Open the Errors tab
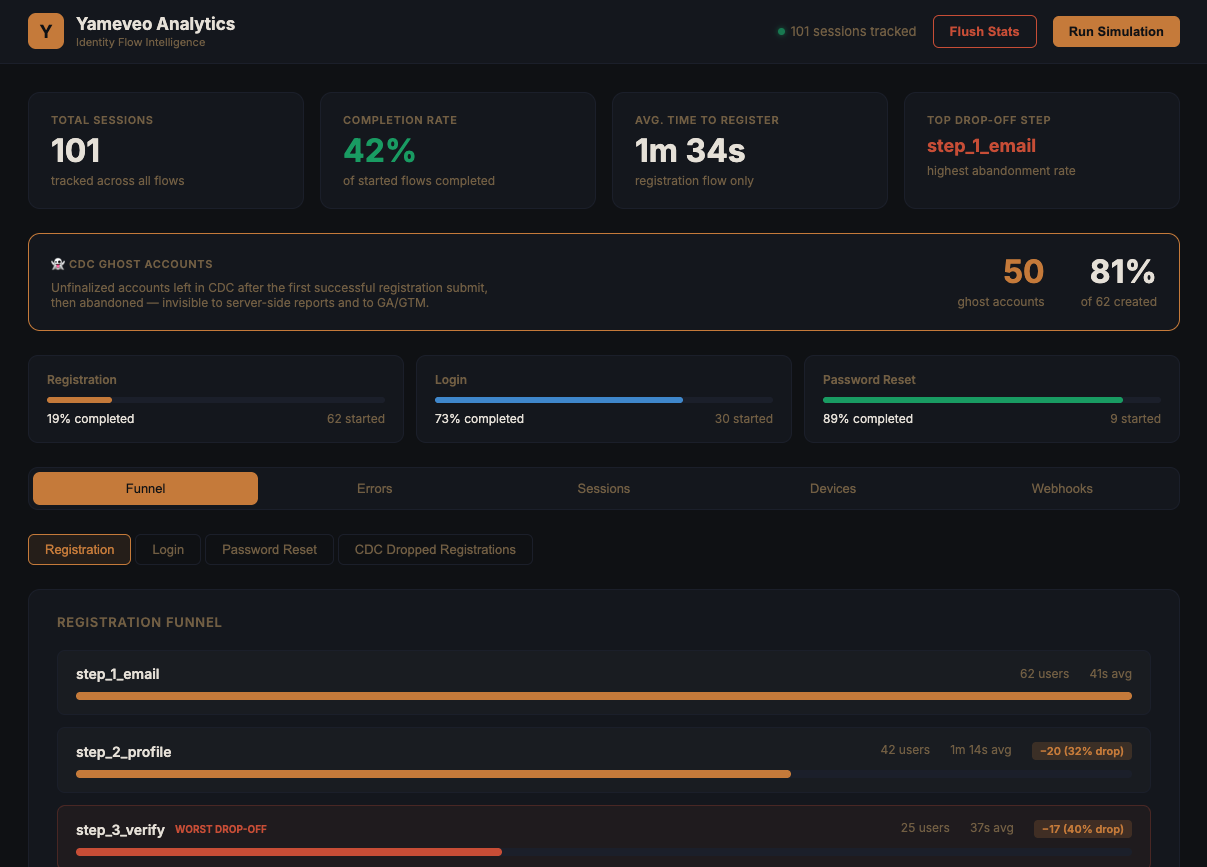This screenshot has width=1207, height=867. point(375,489)
